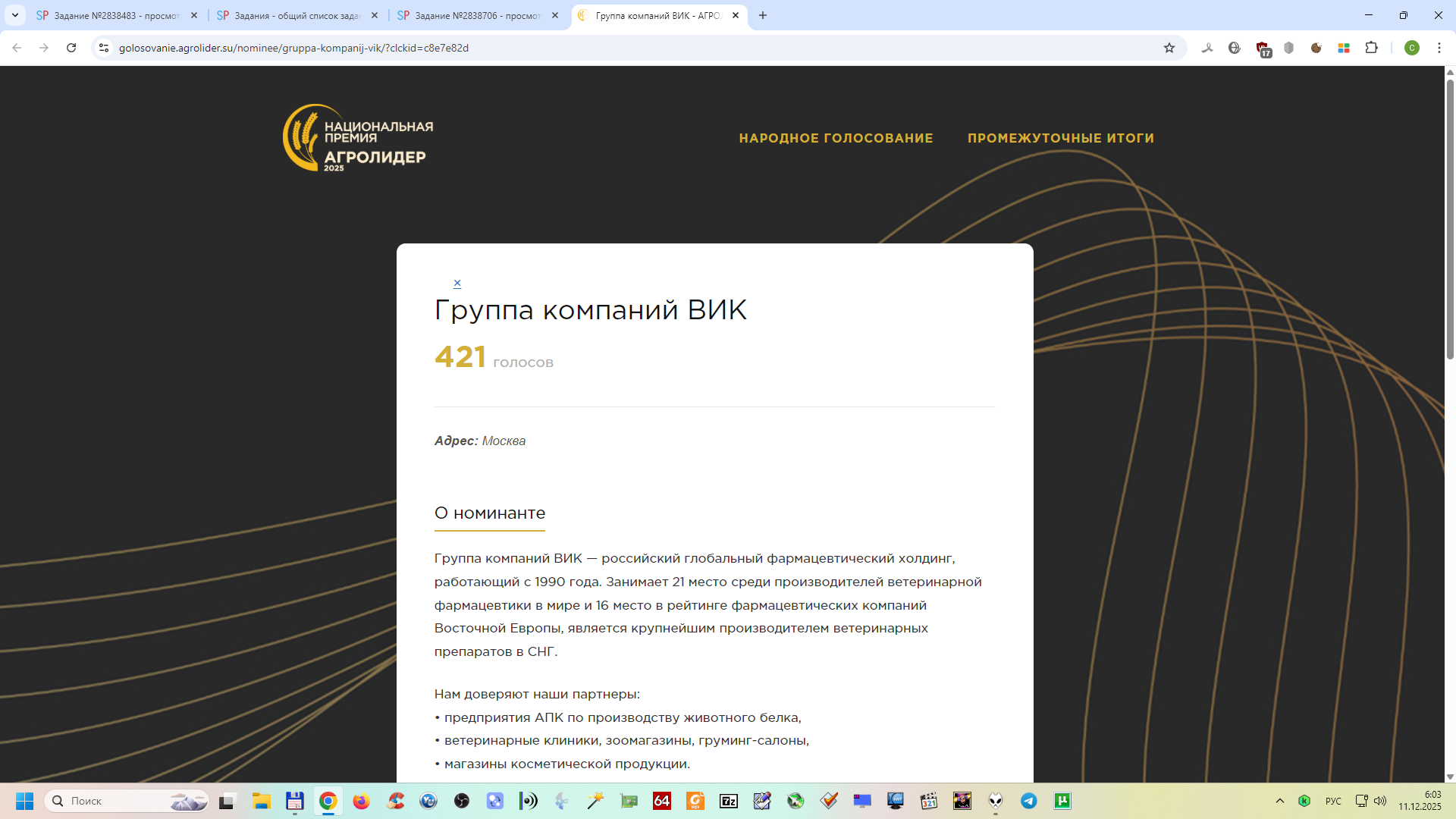This screenshot has height=819, width=1456.
Task: Reload the page
Action: (x=71, y=48)
